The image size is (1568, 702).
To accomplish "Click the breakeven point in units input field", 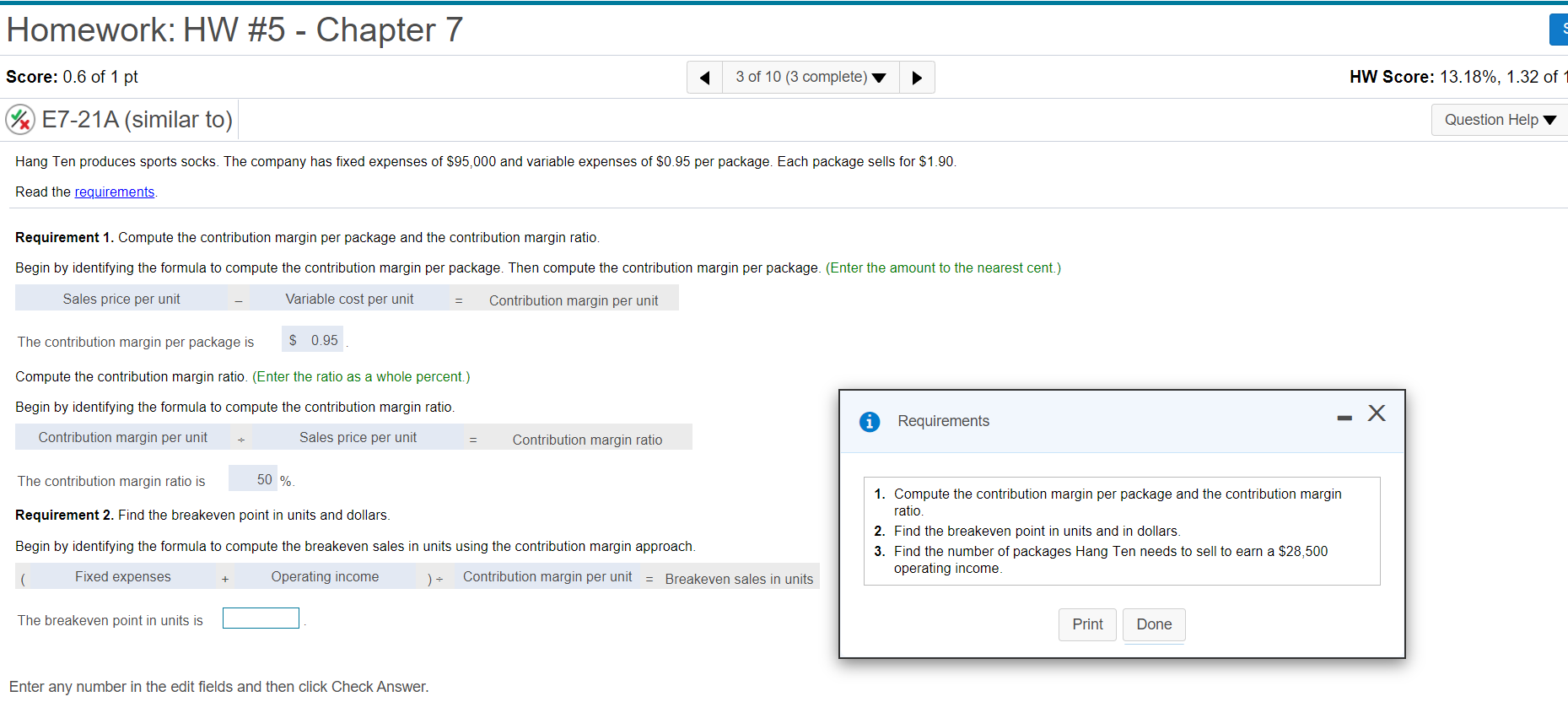I will pos(261,618).
